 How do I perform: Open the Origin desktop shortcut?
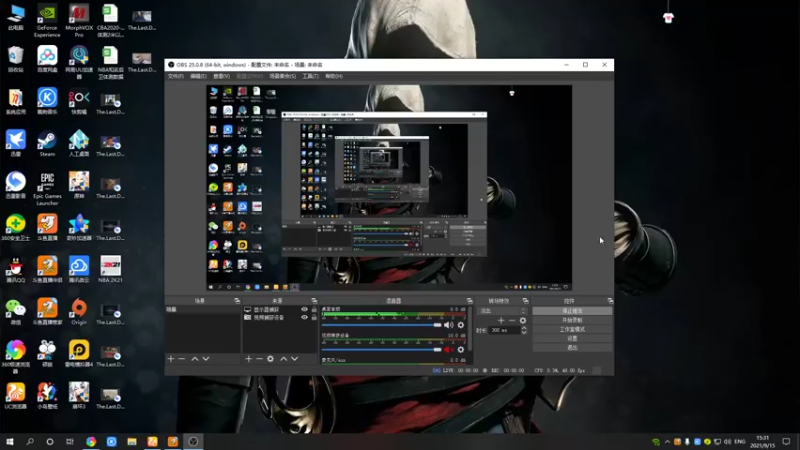pos(79,312)
